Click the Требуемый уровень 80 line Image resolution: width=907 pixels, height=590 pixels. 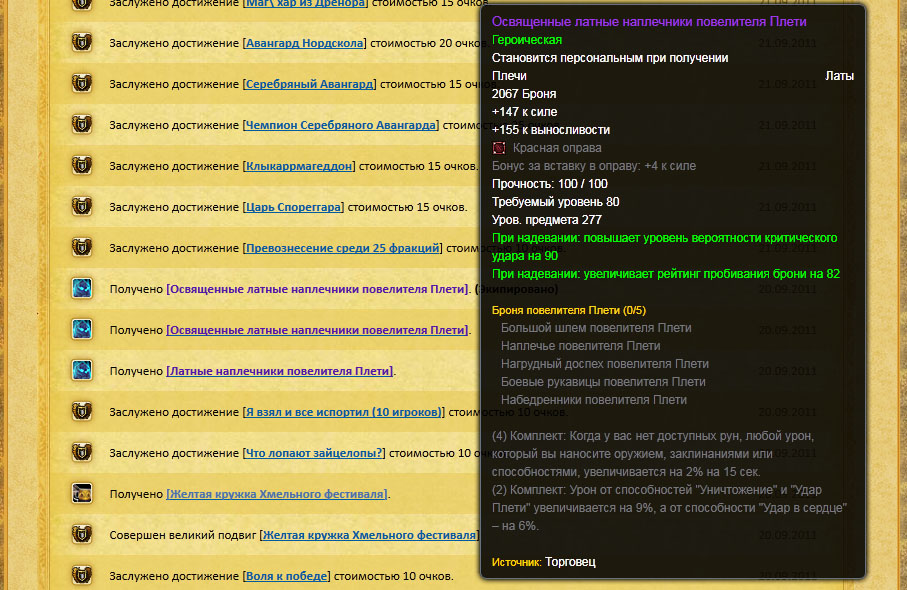click(x=555, y=202)
